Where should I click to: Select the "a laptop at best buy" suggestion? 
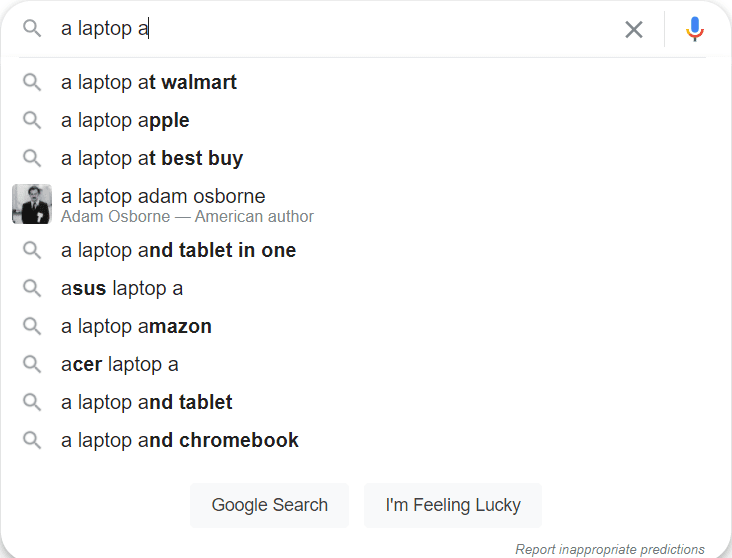tap(152, 158)
